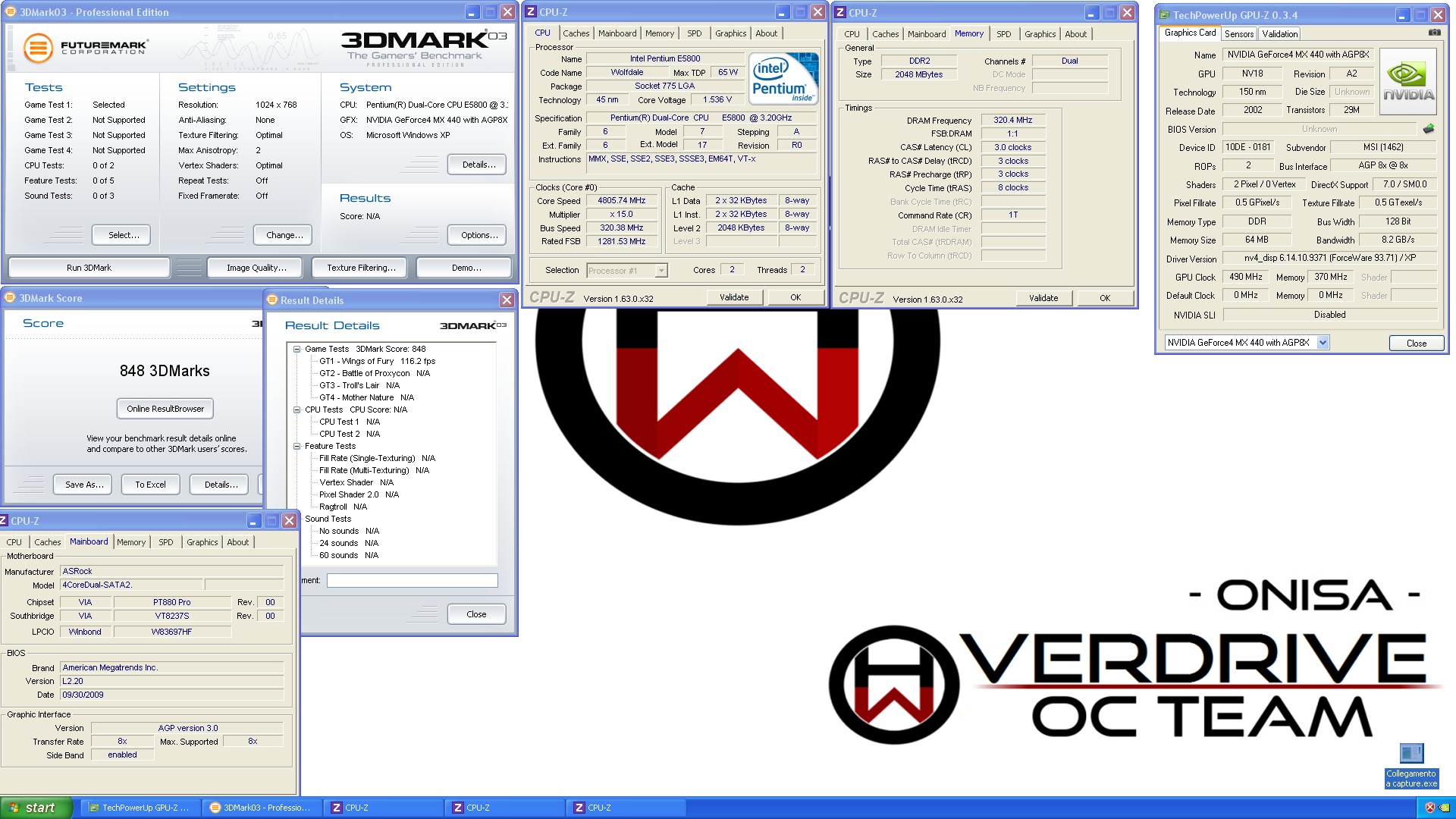Screen dimensions: 1456x819
Task: Click Validate in CPU-Z memory window
Action: (x=1043, y=298)
